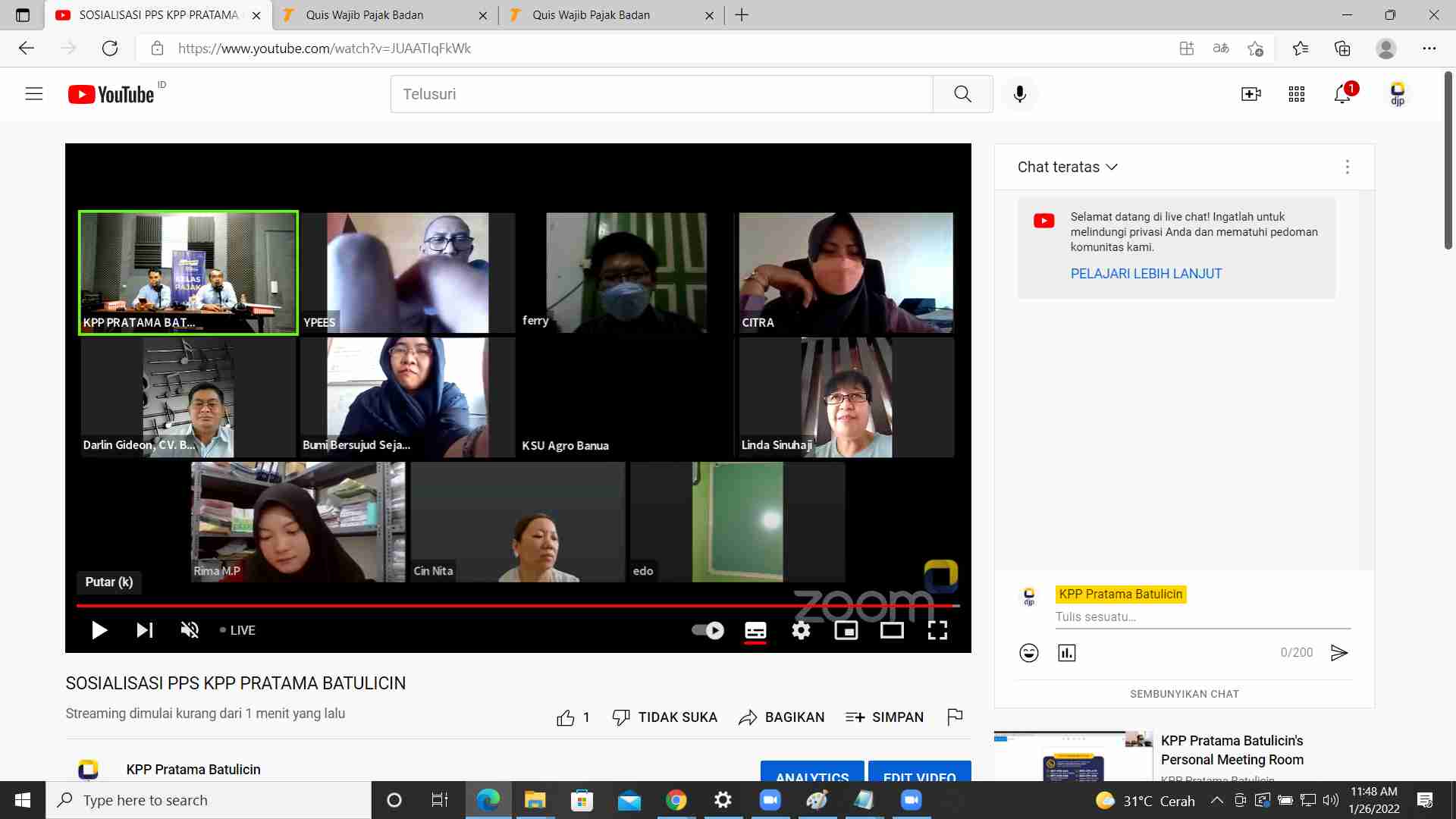Click the YouTube voice search microphone
The width and height of the screenshot is (1456, 819).
[x=1020, y=94]
